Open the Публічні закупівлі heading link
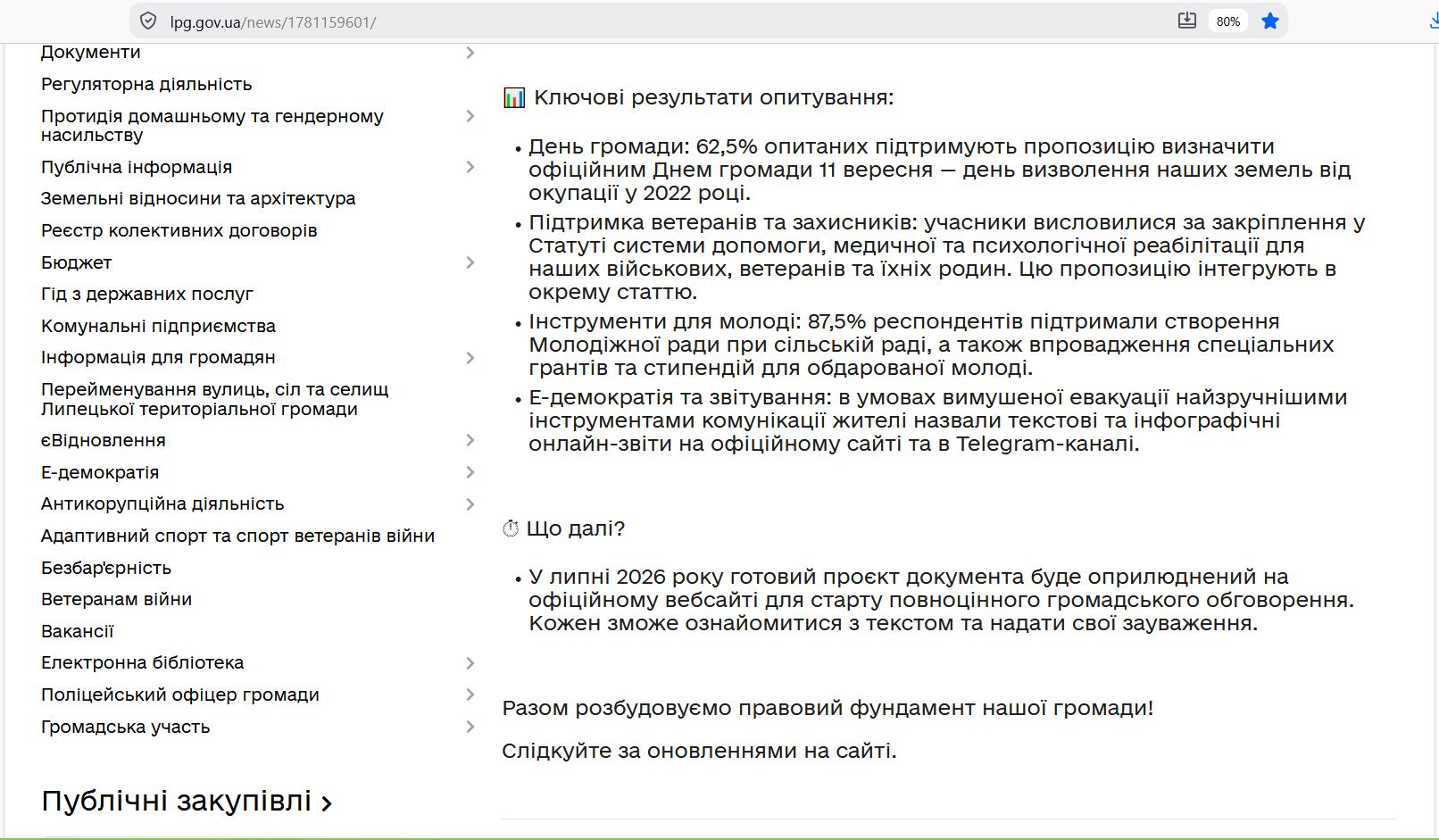1439x840 pixels. (x=187, y=802)
